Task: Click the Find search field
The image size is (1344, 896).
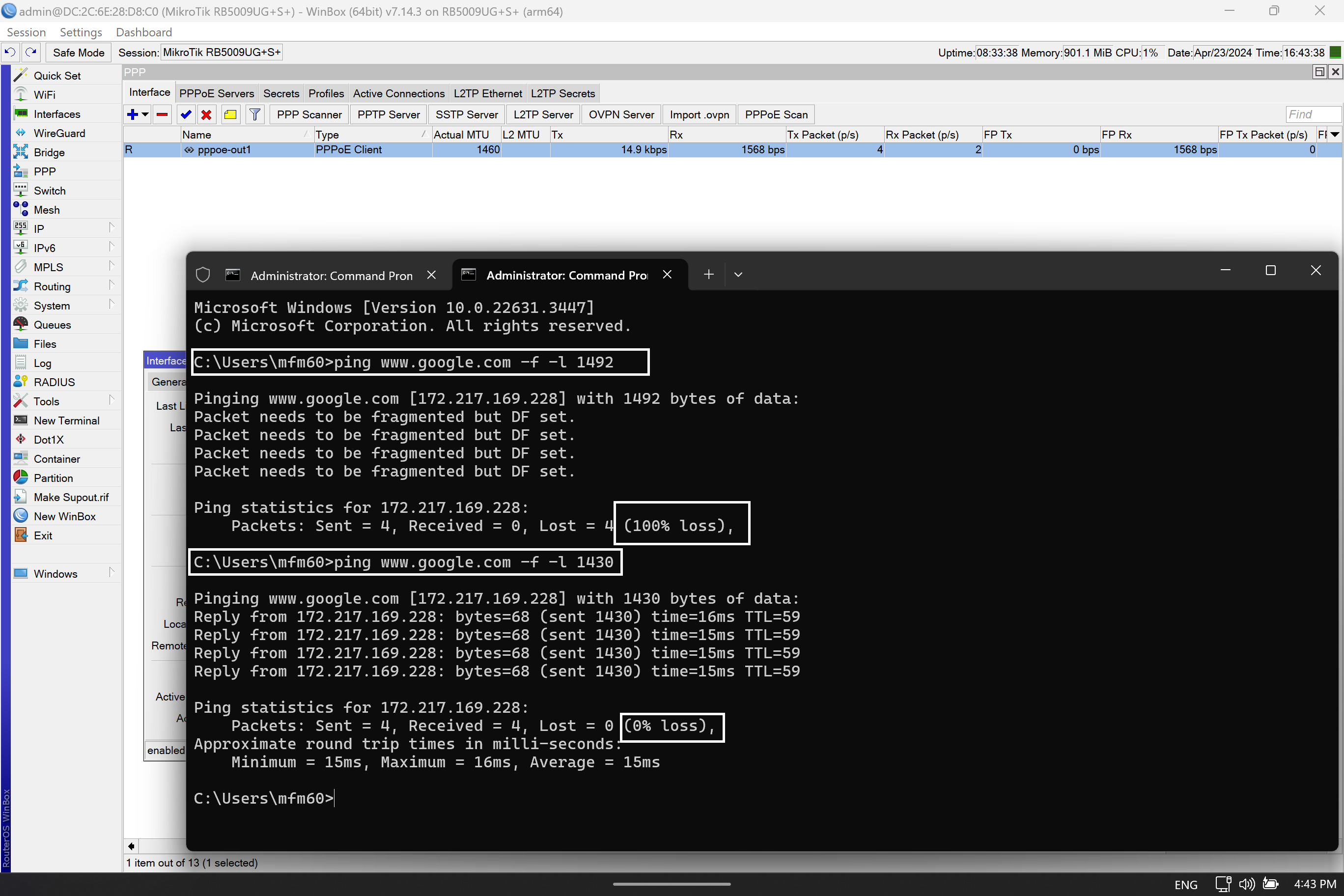Action: pos(1313,114)
